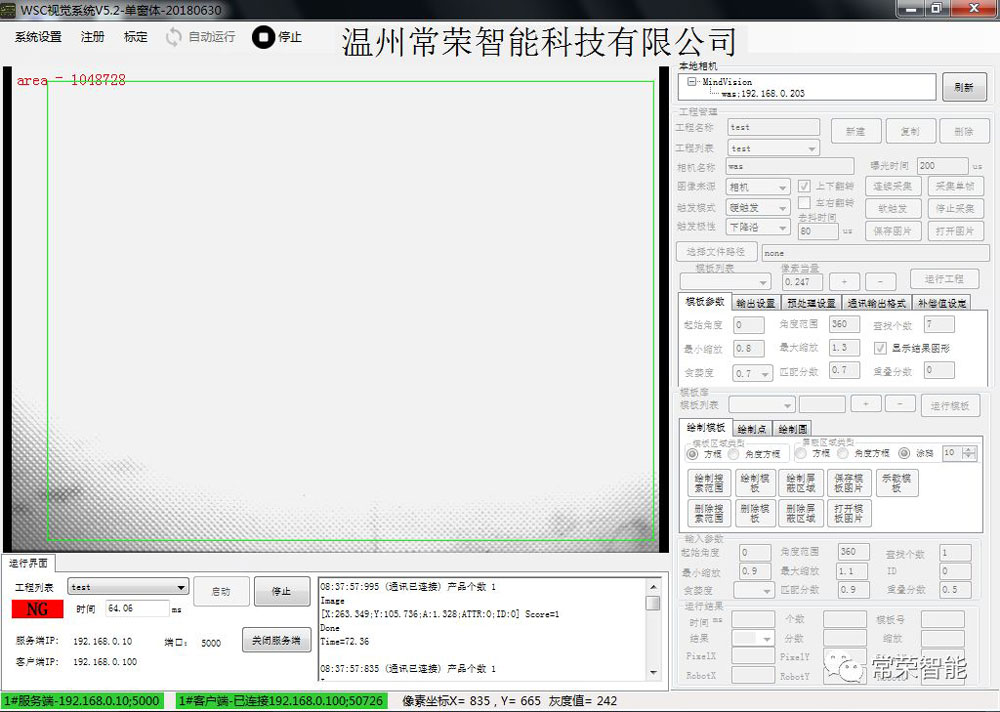The image size is (1000, 712).
Task: Click the auto-run circular arrows icon
Action: coord(174,37)
